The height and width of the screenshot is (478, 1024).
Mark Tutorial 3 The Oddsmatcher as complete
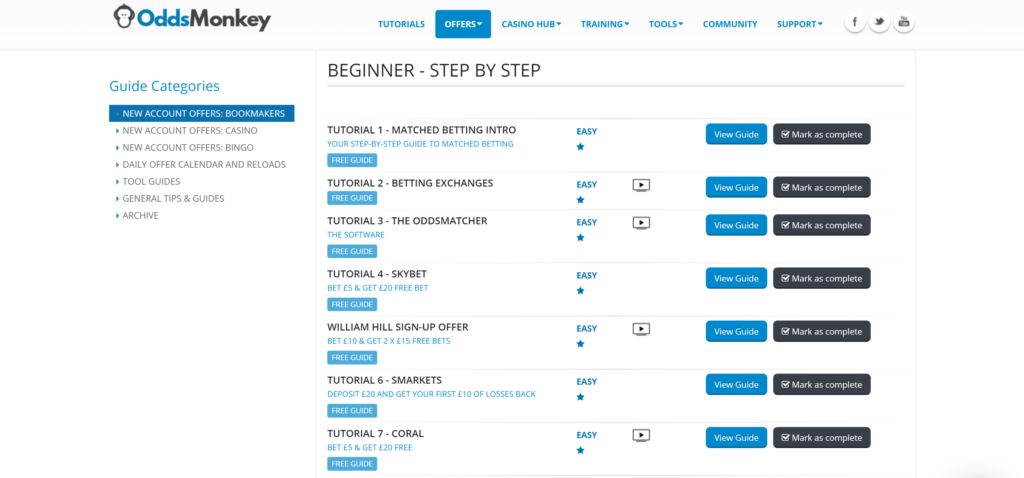[822, 225]
